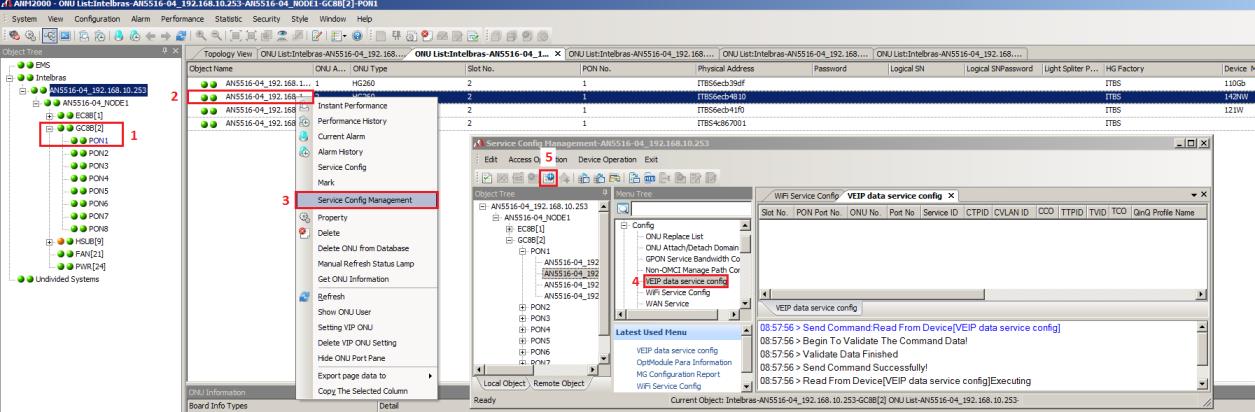This screenshot has height=412, width=1255.
Task: Expand PON4 in Service Config object tree
Action: [522, 329]
